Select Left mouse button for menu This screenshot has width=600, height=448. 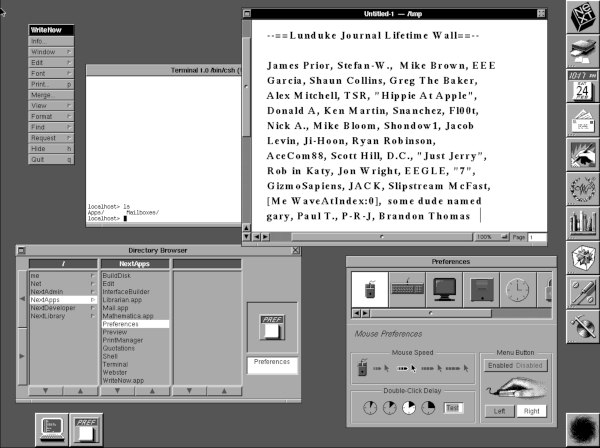pos(499,411)
